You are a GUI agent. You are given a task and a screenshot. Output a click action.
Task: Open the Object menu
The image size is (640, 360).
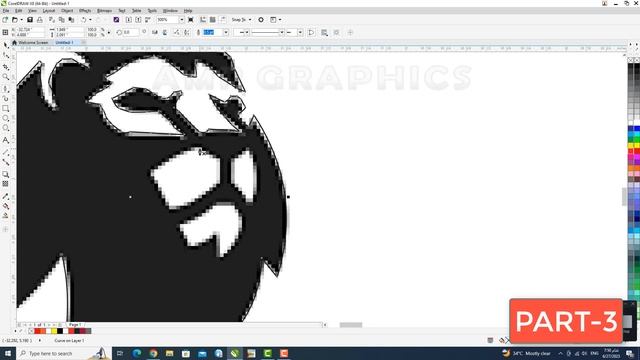67,11
